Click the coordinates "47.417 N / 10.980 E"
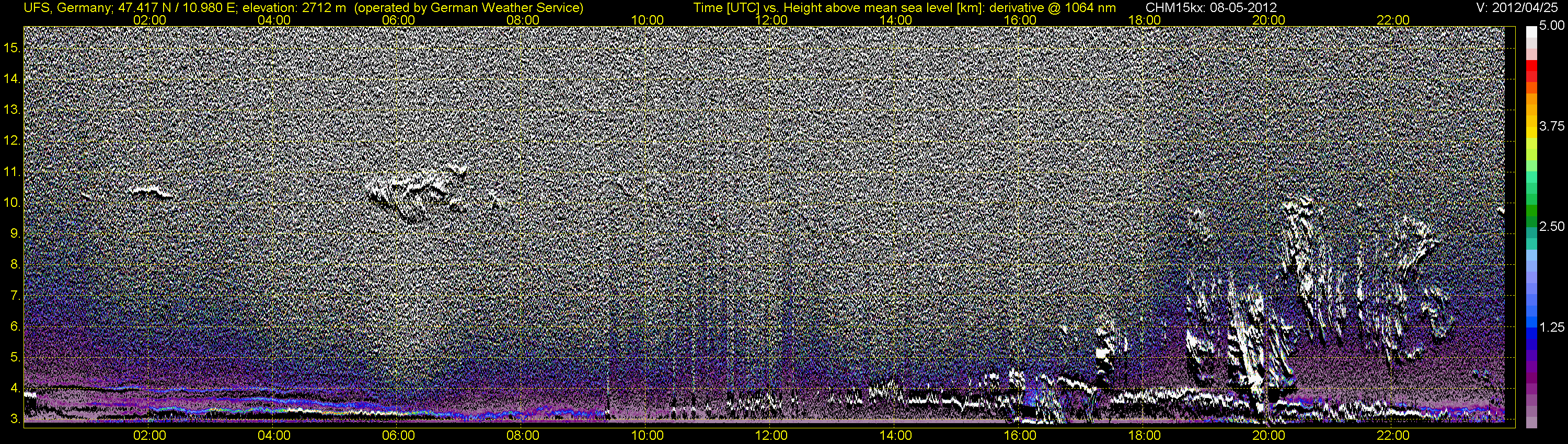Image resolution: width=1568 pixels, height=444 pixels. point(177,8)
